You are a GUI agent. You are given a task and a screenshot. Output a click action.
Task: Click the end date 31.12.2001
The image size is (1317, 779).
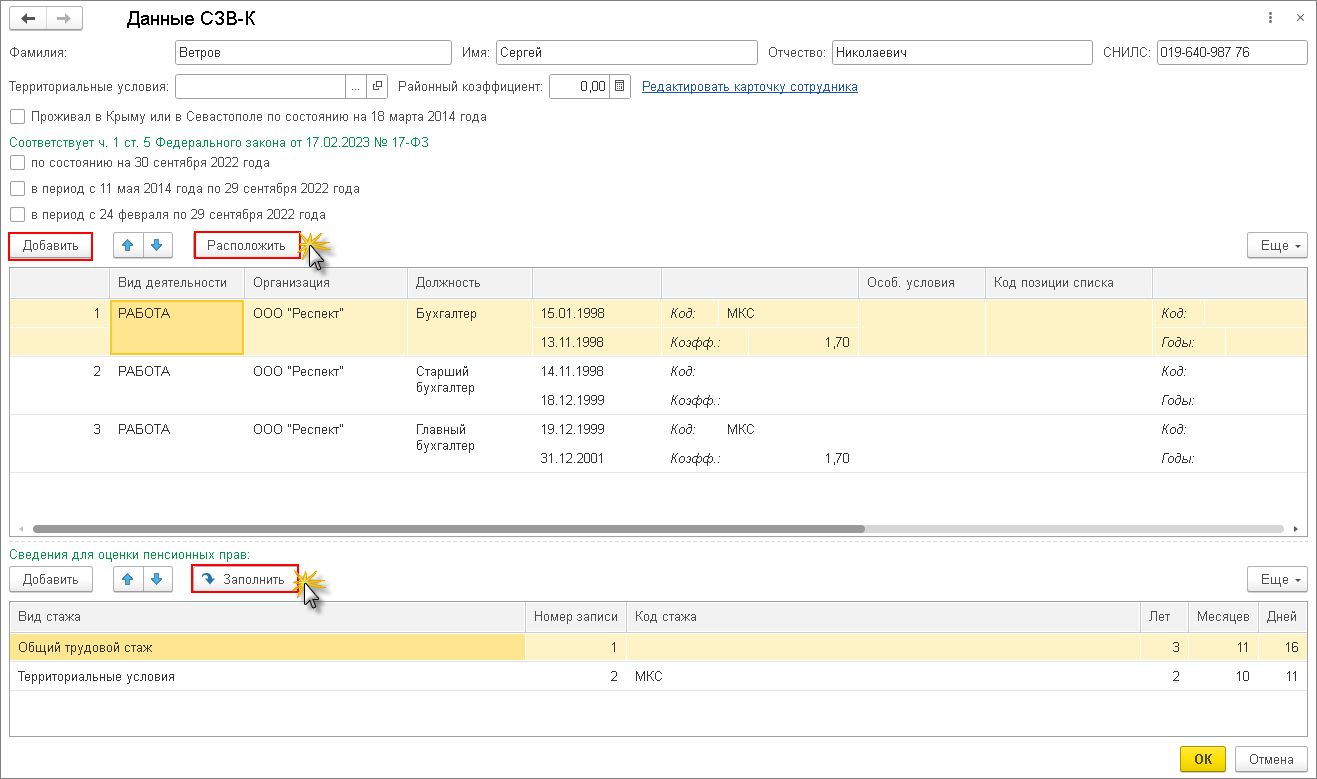click(x=572, y=458)
